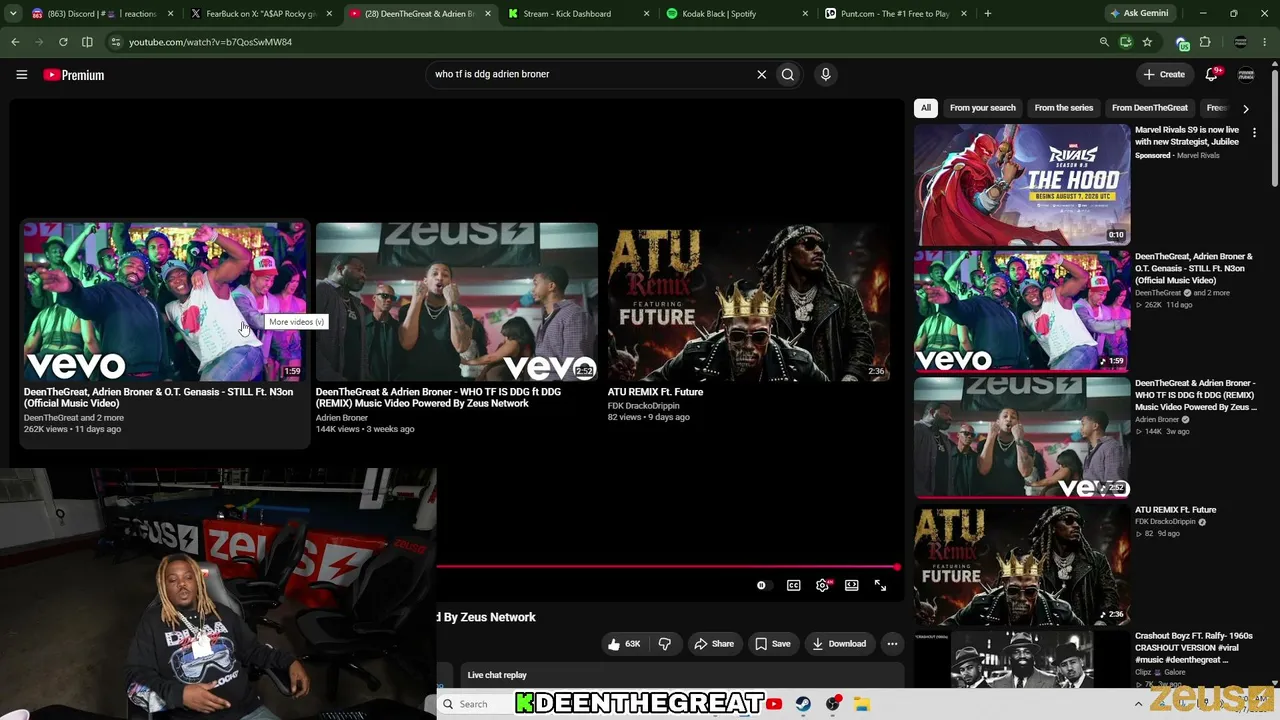Like the video
Viewport: 1280px width, 720px height.
[624, 644]
